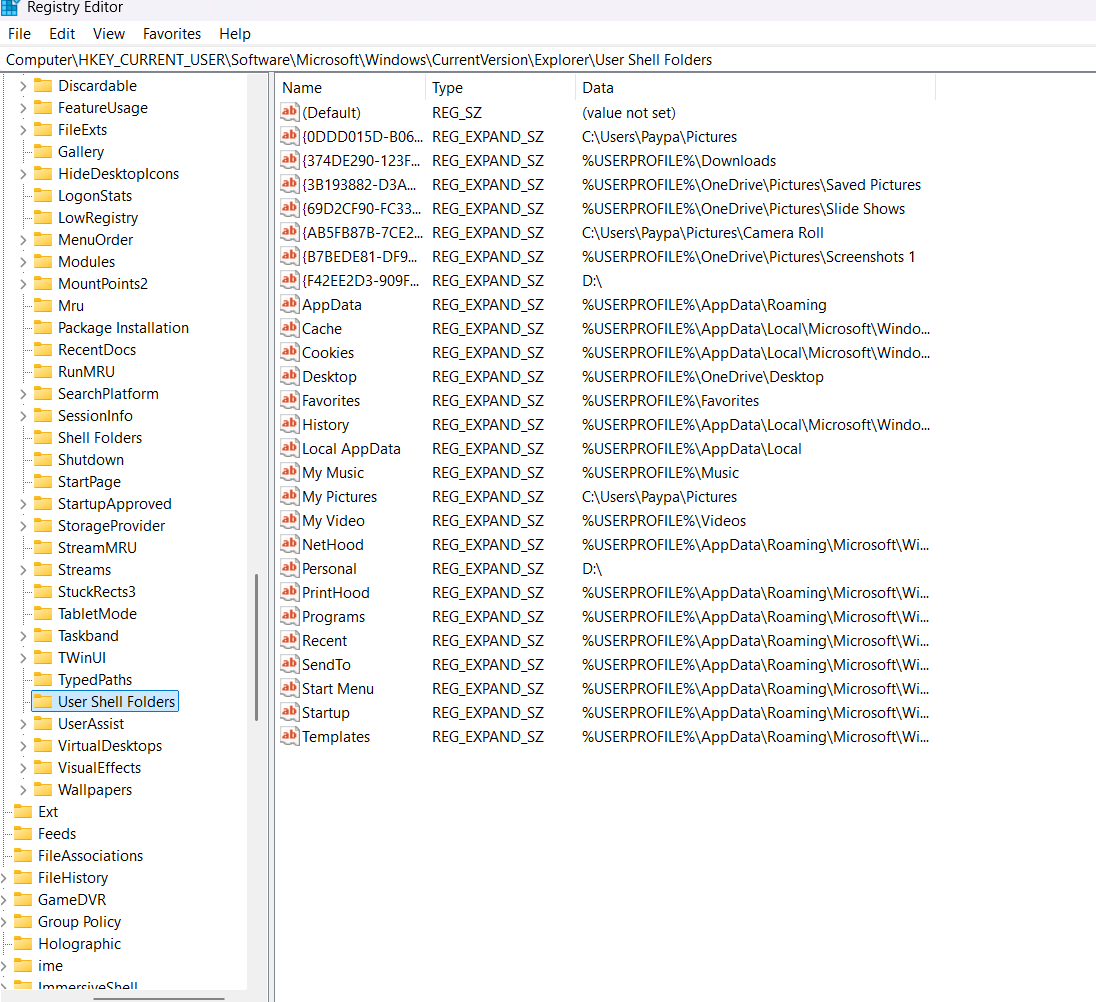Screen dimensions: 1096x1002
Task: Click the string icon beside Cache value
Action: point(289,328)
